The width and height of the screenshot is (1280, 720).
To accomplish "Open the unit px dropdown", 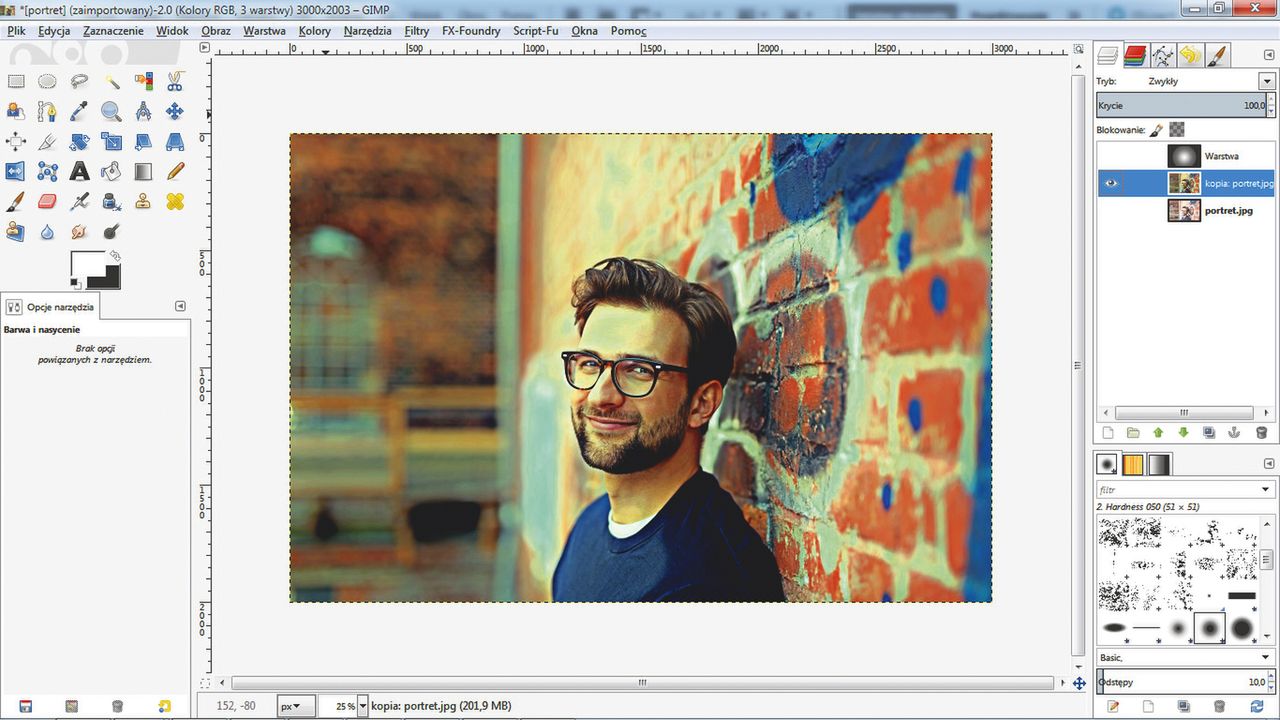I will [x=296, y=706].
